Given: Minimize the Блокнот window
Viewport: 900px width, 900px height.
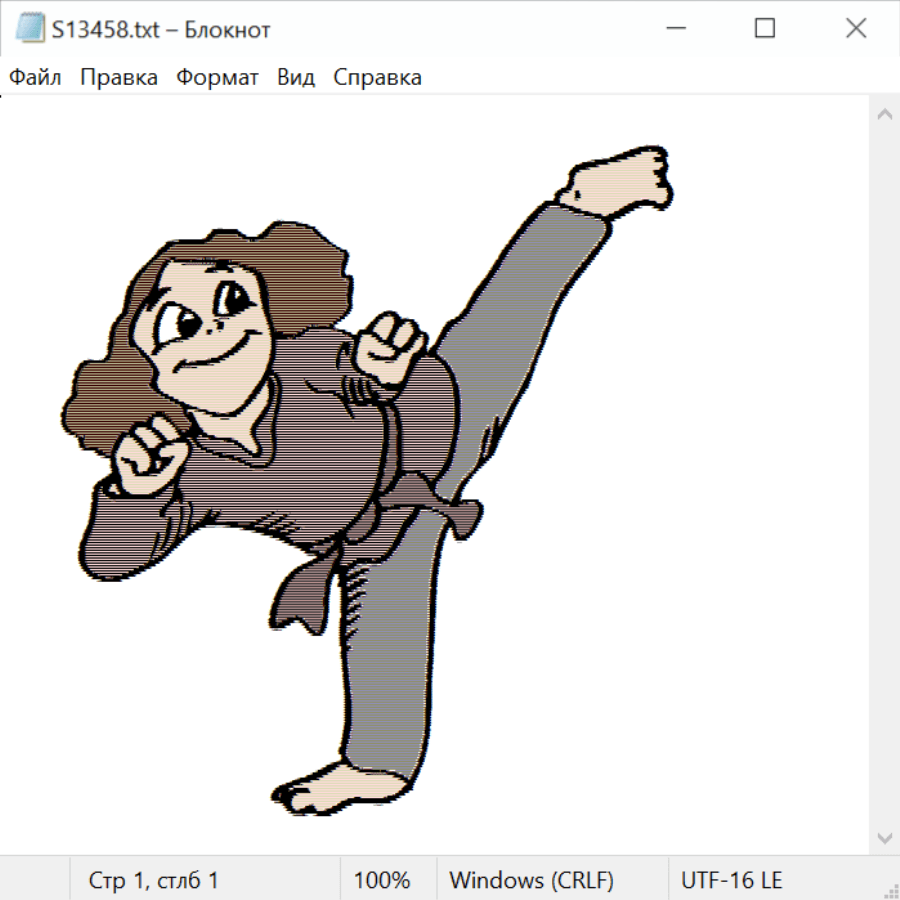Looking at the screenshot, I should pyautogui.click(x=676, y=29).
